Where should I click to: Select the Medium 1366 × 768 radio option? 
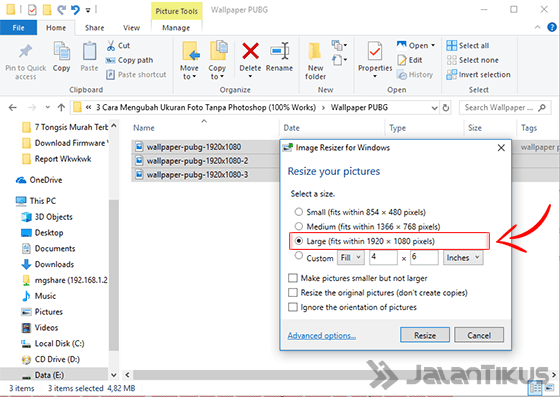click(x=299, y=226)
